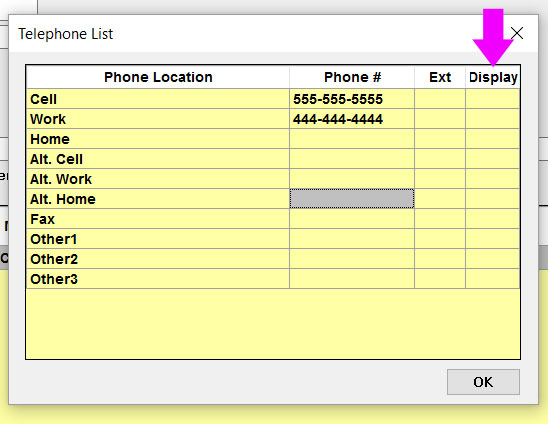
Task: Toggle Display cell for Work row
Action: 493,119
